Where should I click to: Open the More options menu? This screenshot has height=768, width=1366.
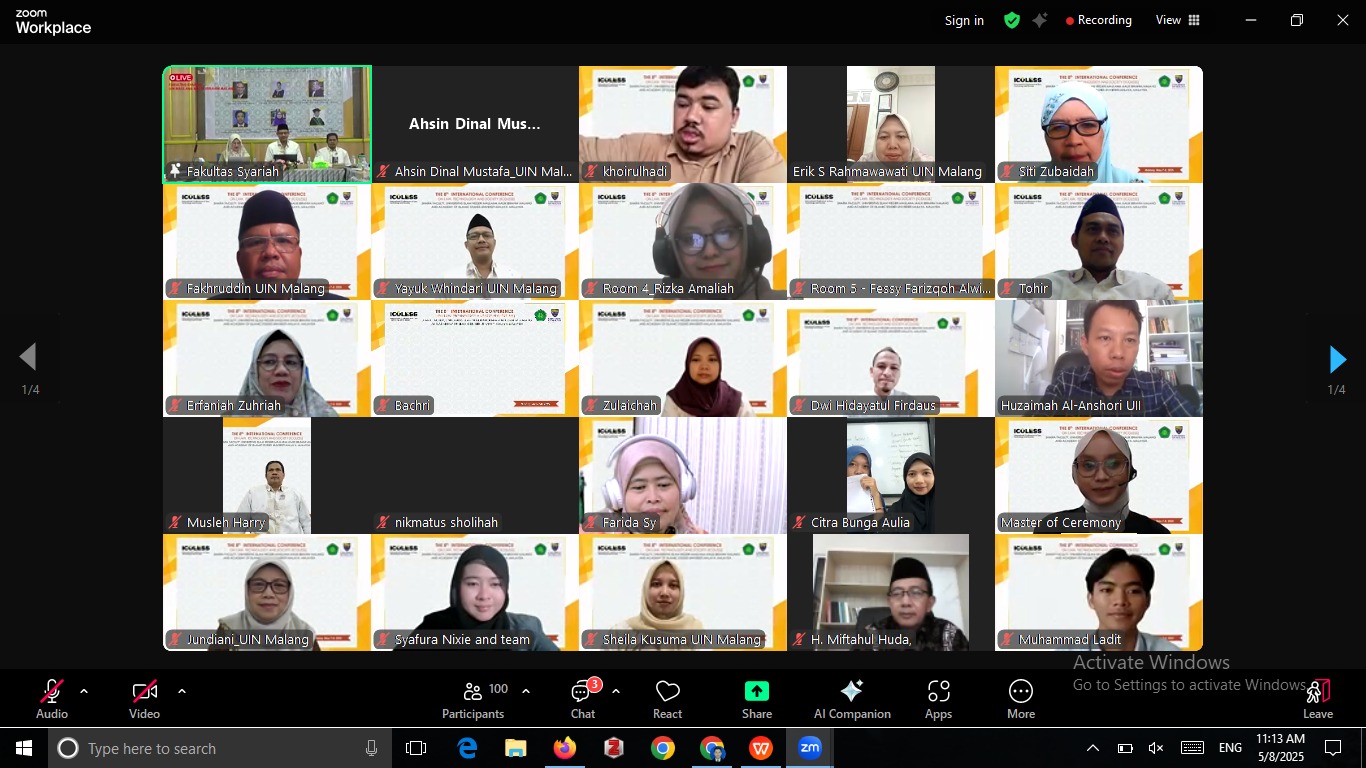1020,699
